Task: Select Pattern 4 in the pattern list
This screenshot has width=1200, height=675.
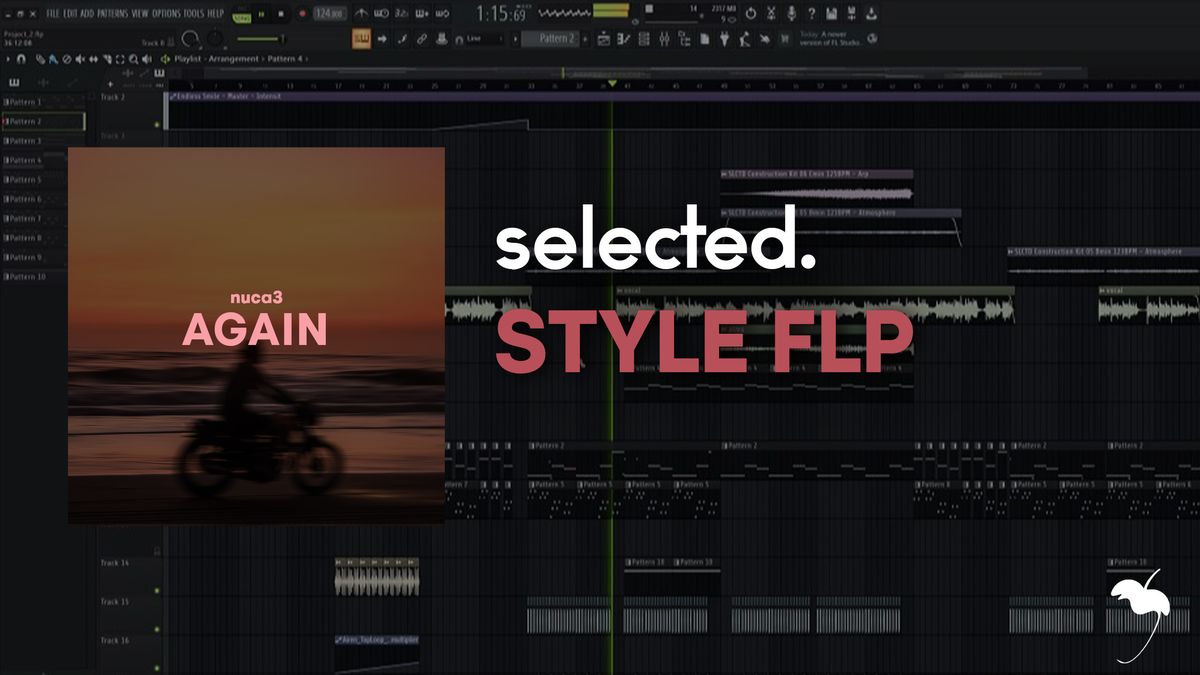Action: (26, 160)
